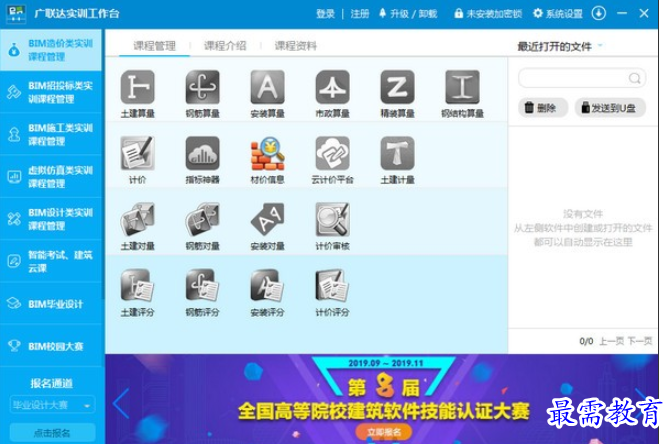
Task: Open the 安装评分 icon
Action: [267, 285]
